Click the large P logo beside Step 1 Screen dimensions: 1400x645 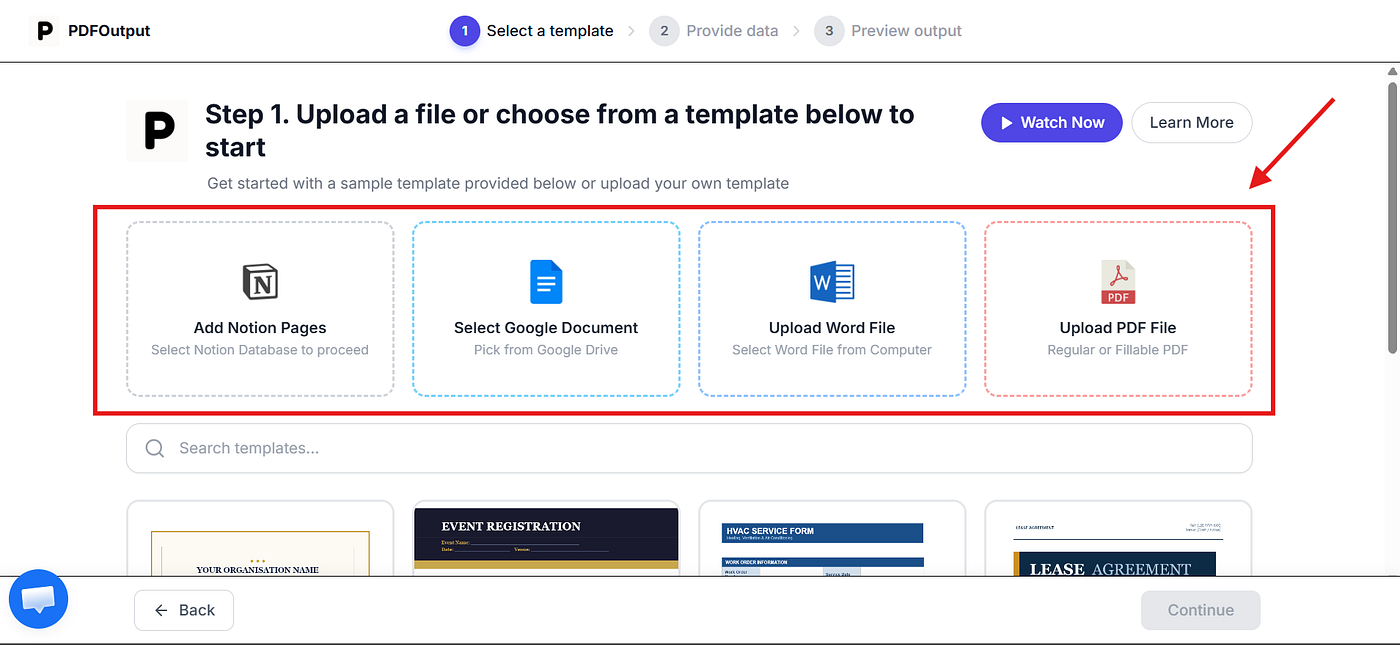coord(157,131)
